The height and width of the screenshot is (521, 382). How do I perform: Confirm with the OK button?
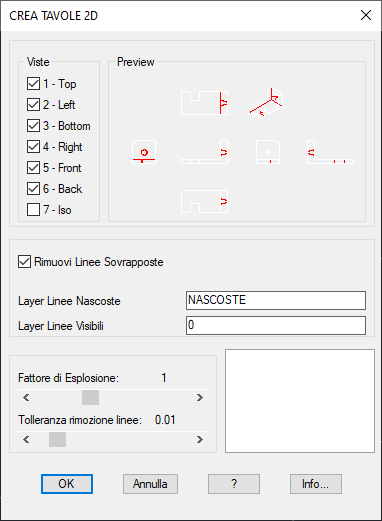(67, 484)
